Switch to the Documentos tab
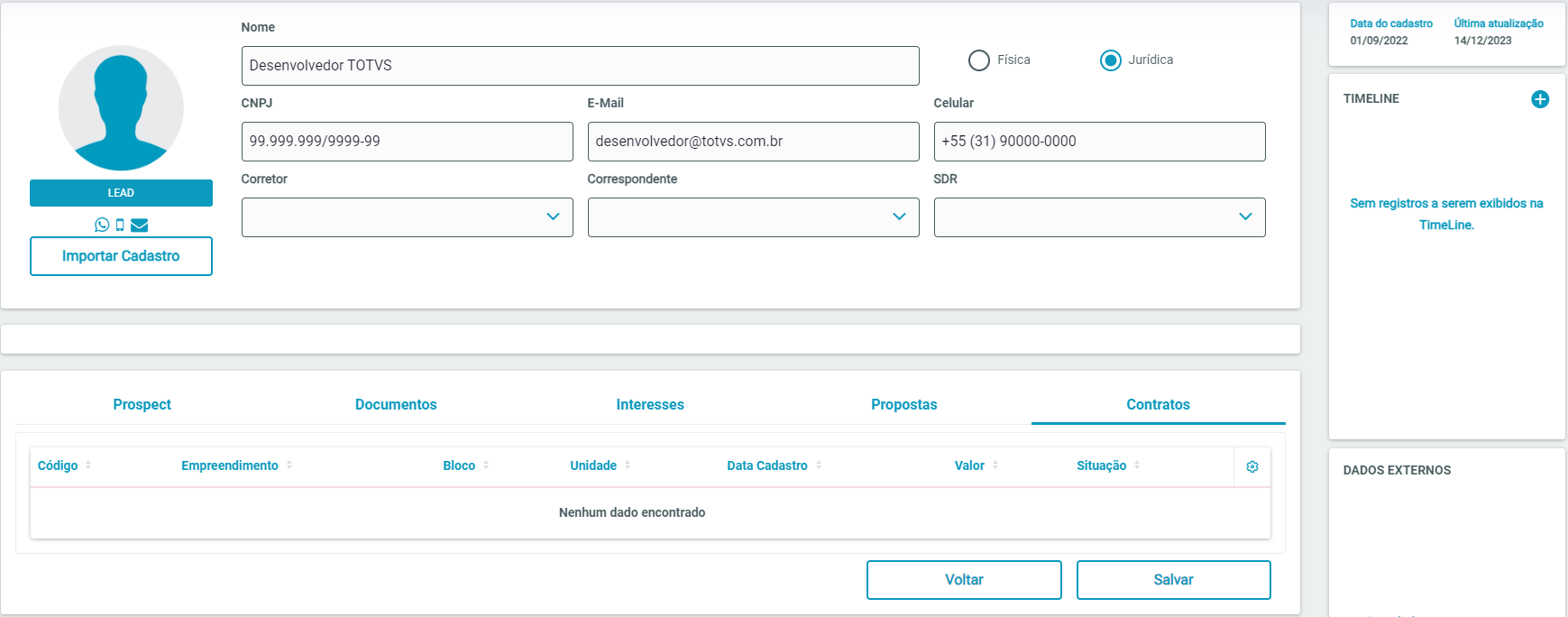The height and width of the screenshot is (617, 1568). [x=396, y=405]
